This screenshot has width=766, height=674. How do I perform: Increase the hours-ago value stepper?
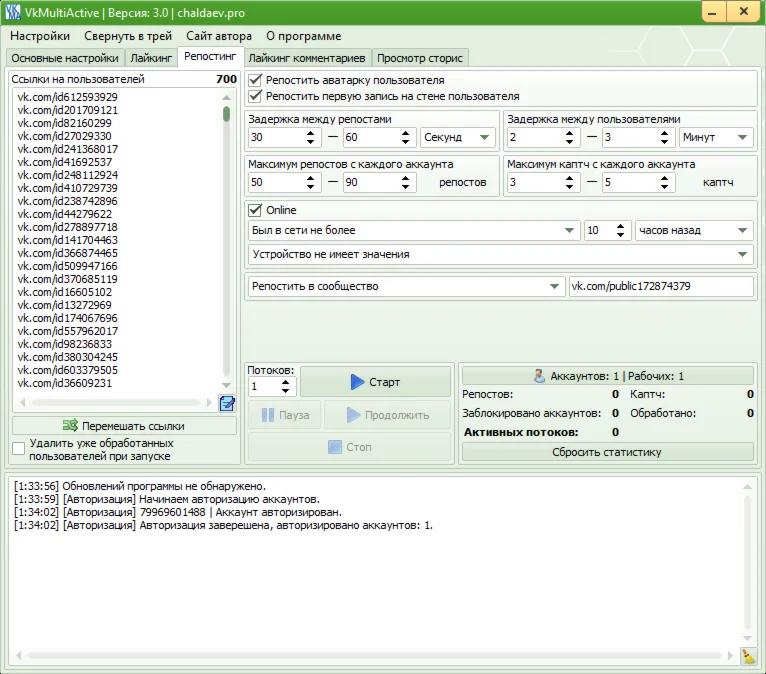[x=621, y=225]
